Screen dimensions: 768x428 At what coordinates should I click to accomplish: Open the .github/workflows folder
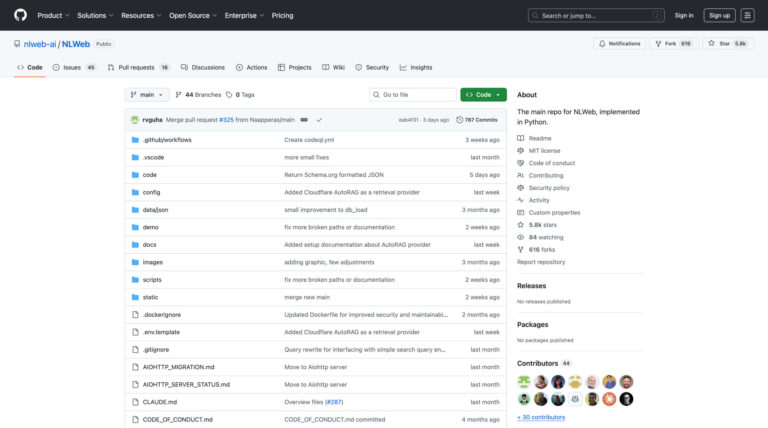pyautogui.click(x=167, y=140)
